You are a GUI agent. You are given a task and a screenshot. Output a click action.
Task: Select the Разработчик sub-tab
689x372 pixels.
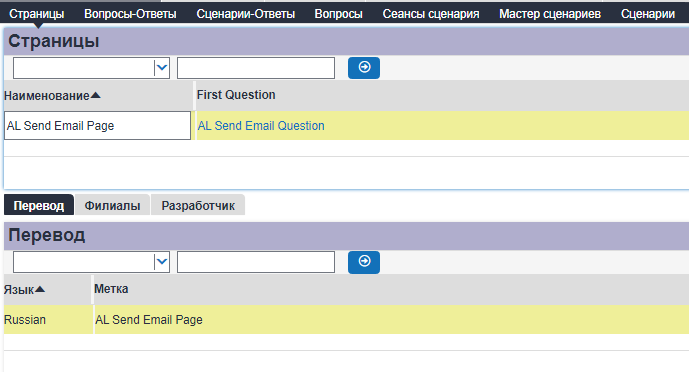click(x=198, y=205)
